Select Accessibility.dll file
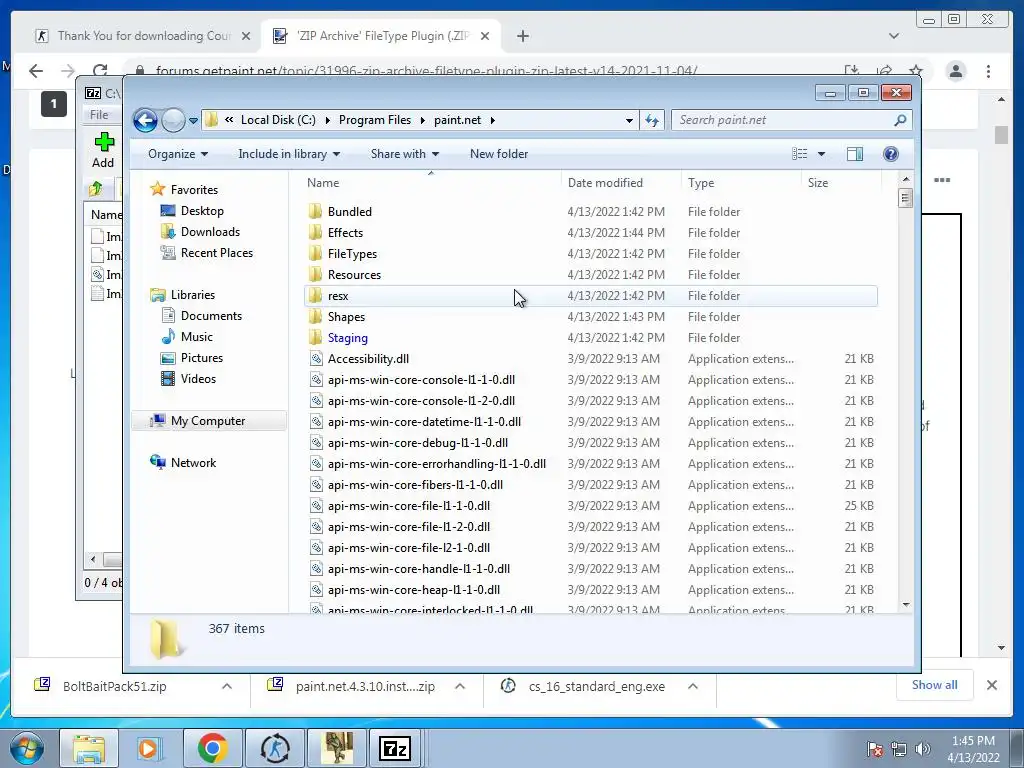The height and width of the screenshot is (768, 1024). [x=590, y=359]
